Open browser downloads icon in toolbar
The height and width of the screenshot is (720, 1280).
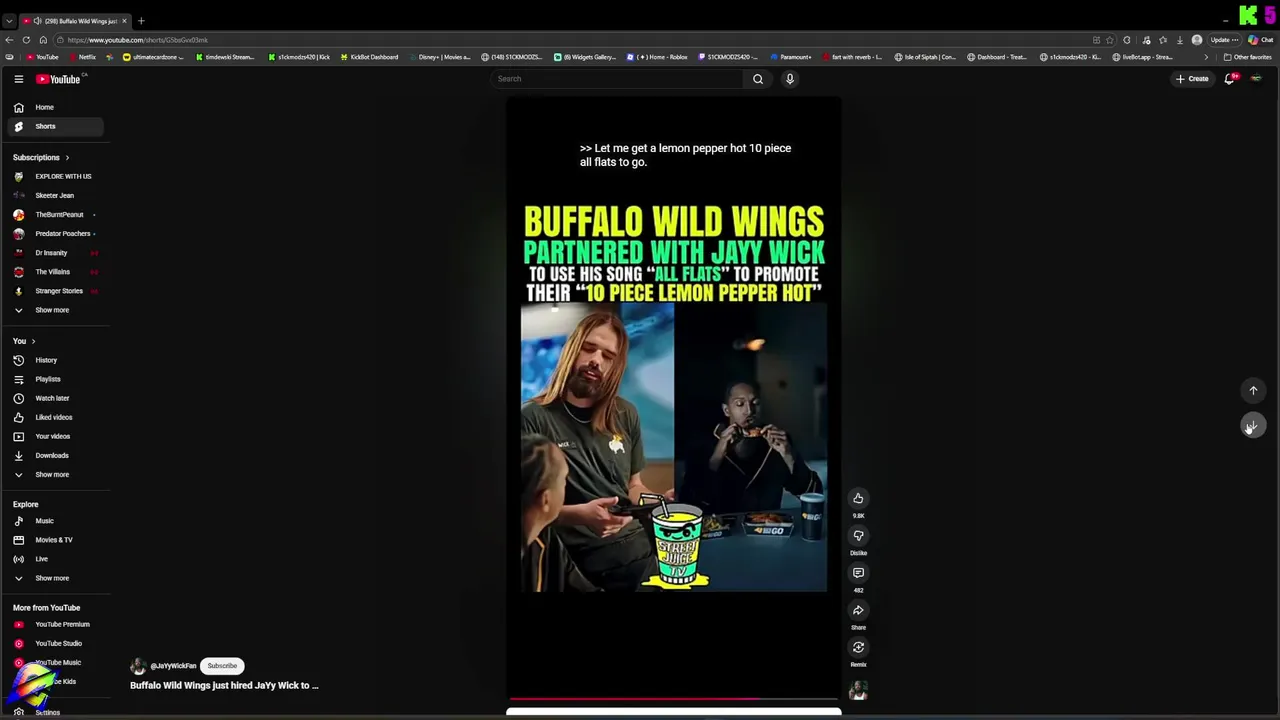point(1180,40)
